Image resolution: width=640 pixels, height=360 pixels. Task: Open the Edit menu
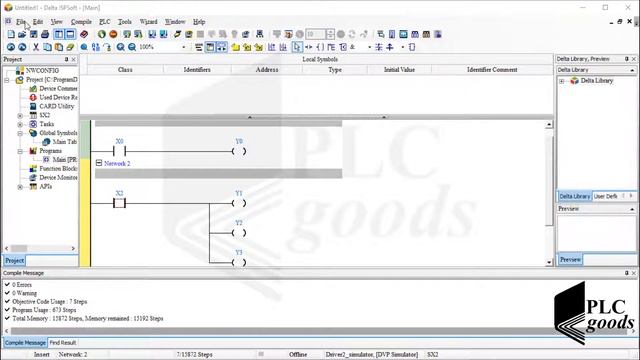(x=38, y=22)
